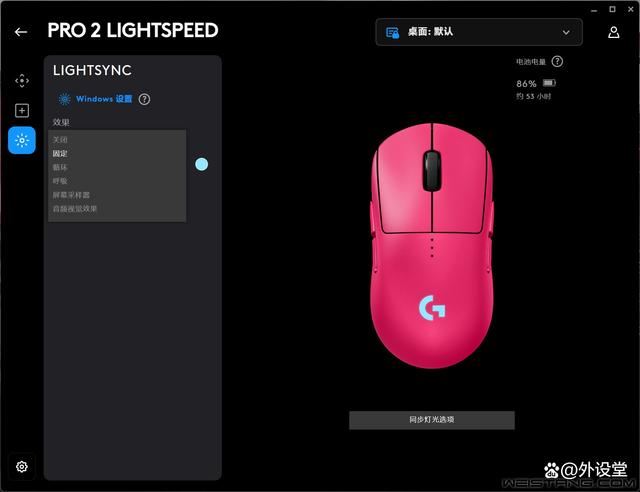Click help icon next to Windows 设置

144,99
